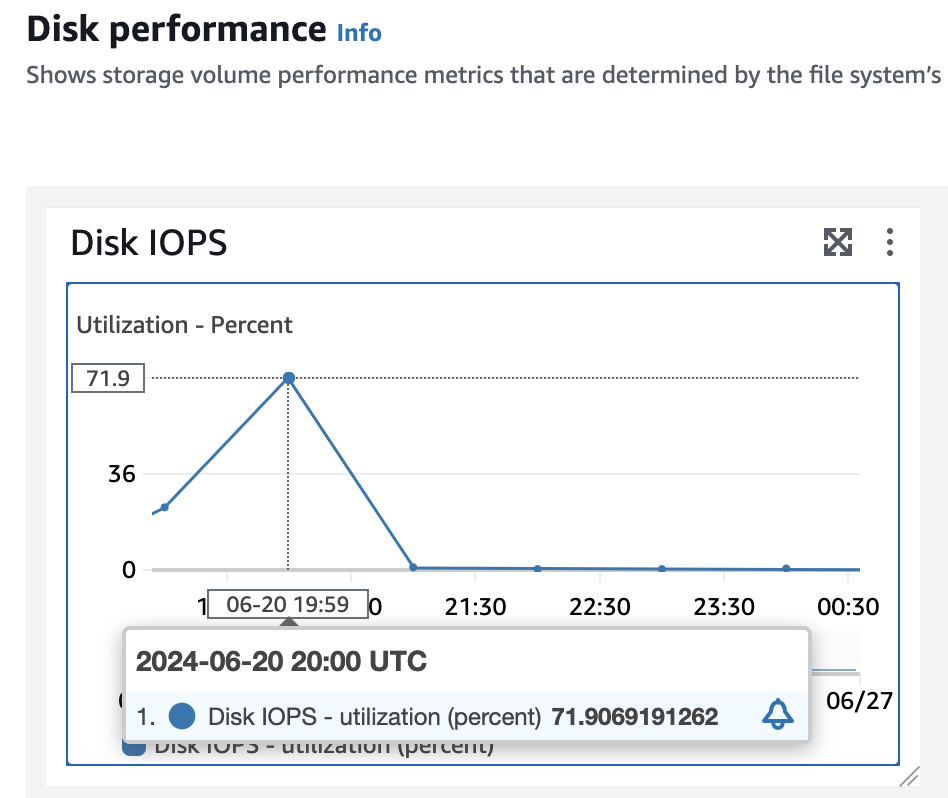Image resolution: width=948 pixels, height=798 pixels.
Task: Open the Disk IOPS widget actions menu
Action: click(x=889, y=242)
